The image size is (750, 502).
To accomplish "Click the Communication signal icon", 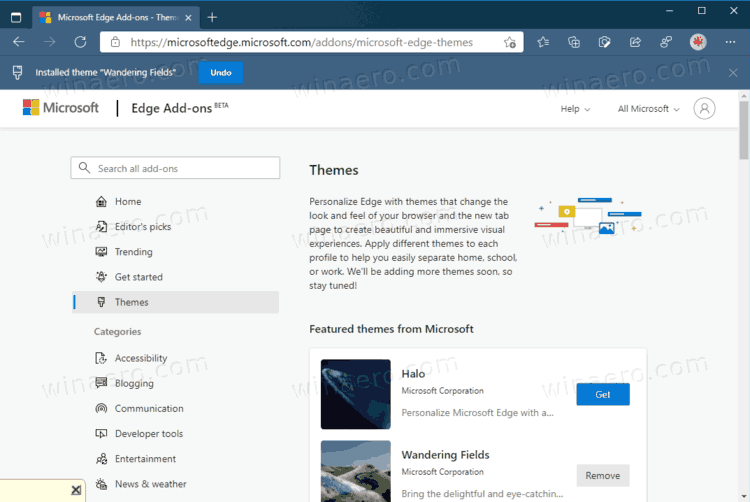I will (101, 408).
